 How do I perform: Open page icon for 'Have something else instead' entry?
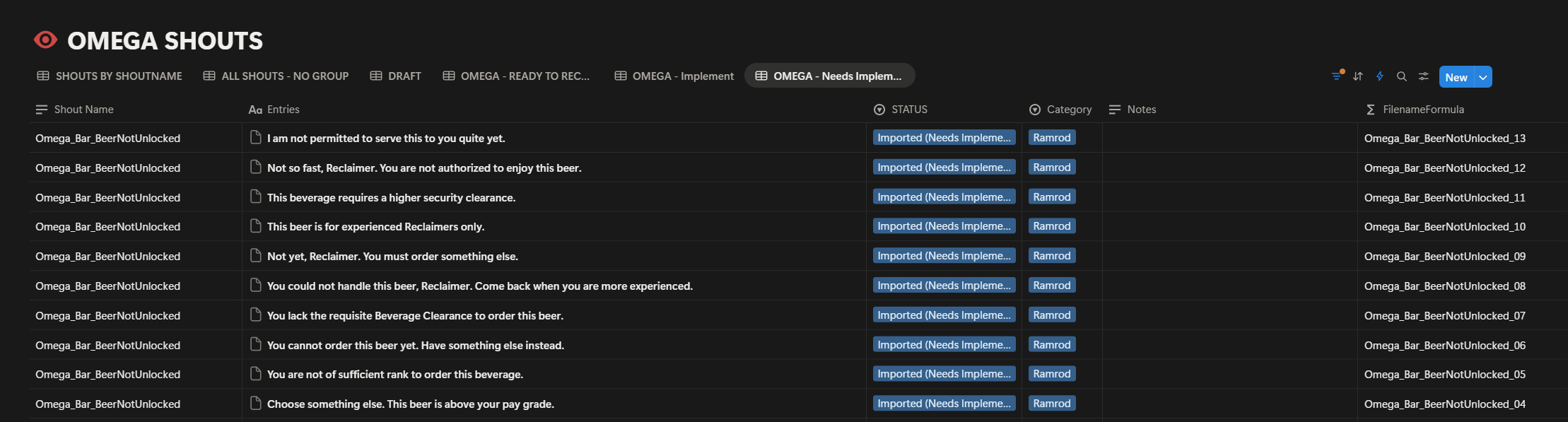(x=256, y=344)
